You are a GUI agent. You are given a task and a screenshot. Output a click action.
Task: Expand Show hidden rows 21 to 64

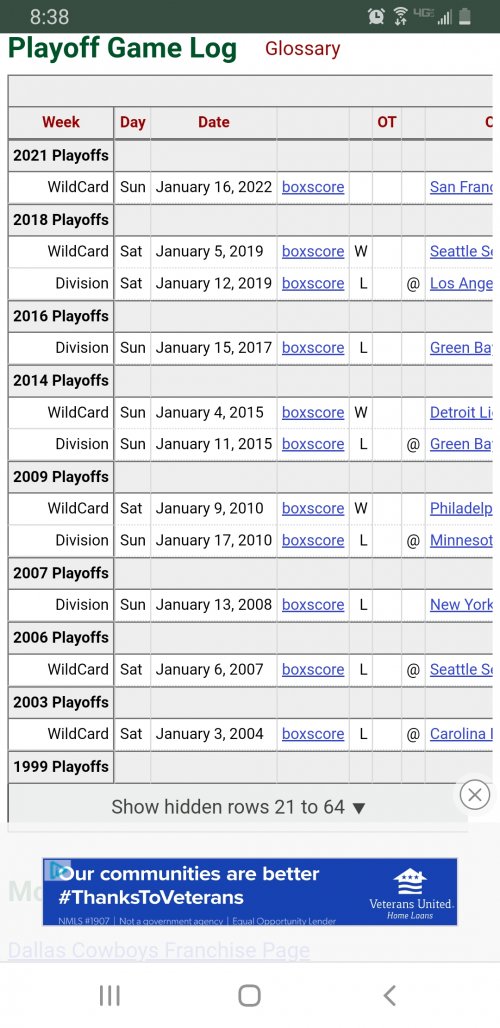point(238,806)
